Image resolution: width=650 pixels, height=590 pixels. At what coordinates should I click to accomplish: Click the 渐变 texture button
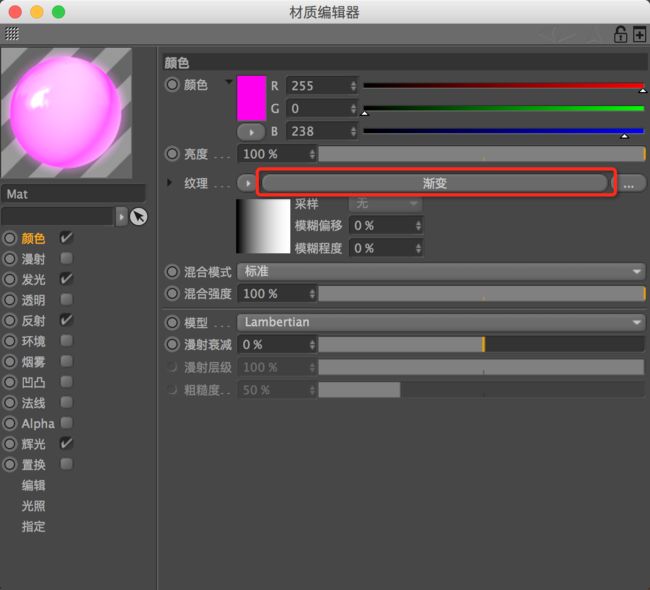tap(434, 183)
